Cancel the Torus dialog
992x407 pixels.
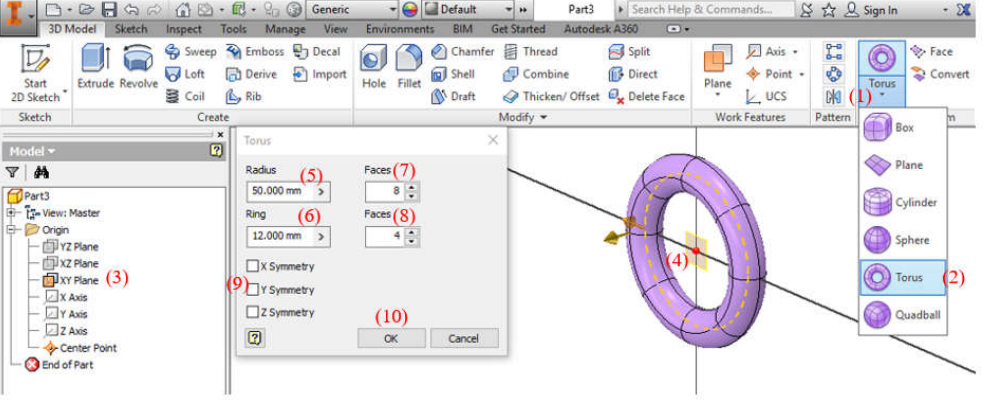tap(463, 339)
